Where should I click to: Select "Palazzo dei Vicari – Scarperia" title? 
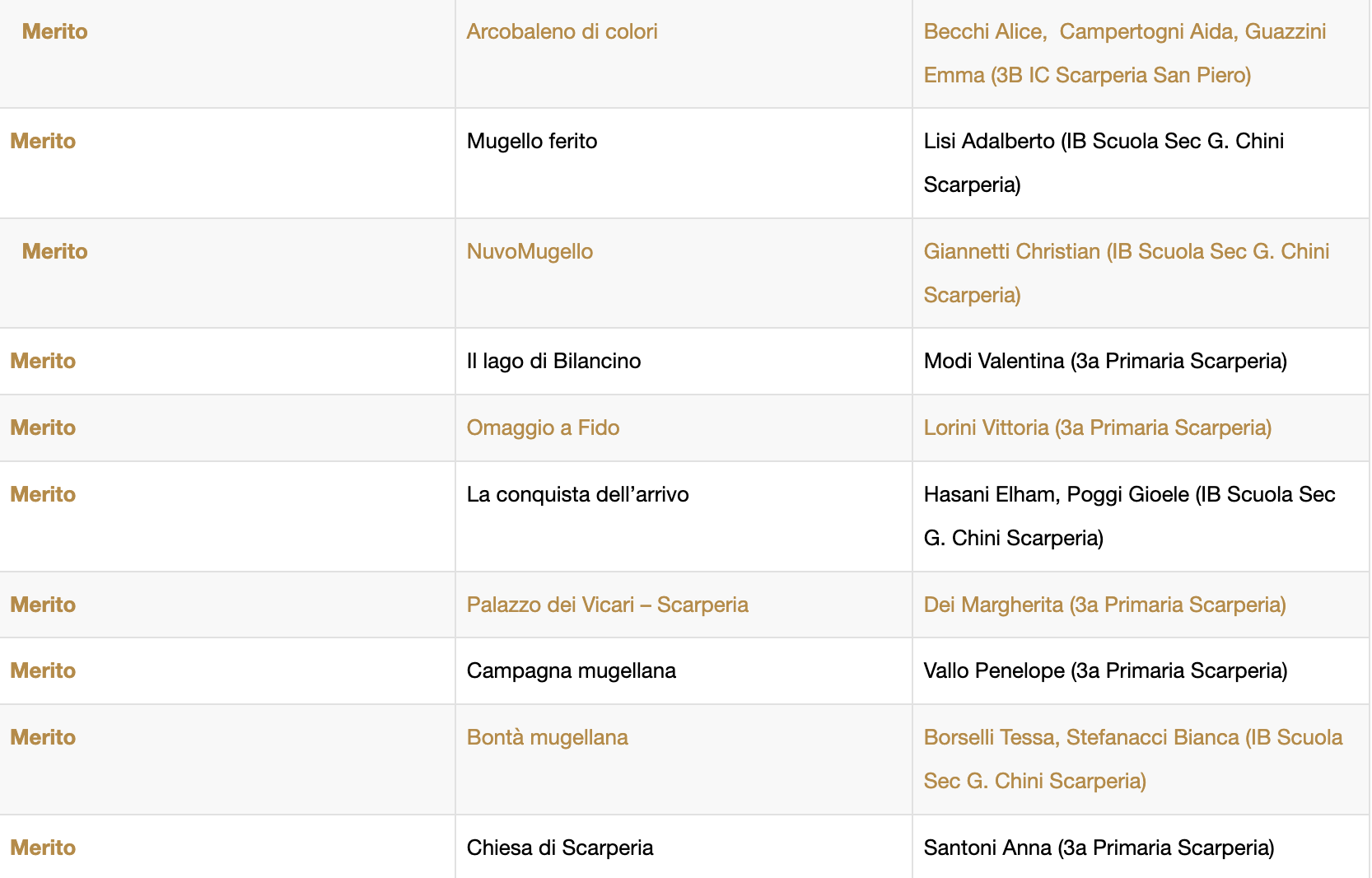pyautogui.click(x=607, y=605)
